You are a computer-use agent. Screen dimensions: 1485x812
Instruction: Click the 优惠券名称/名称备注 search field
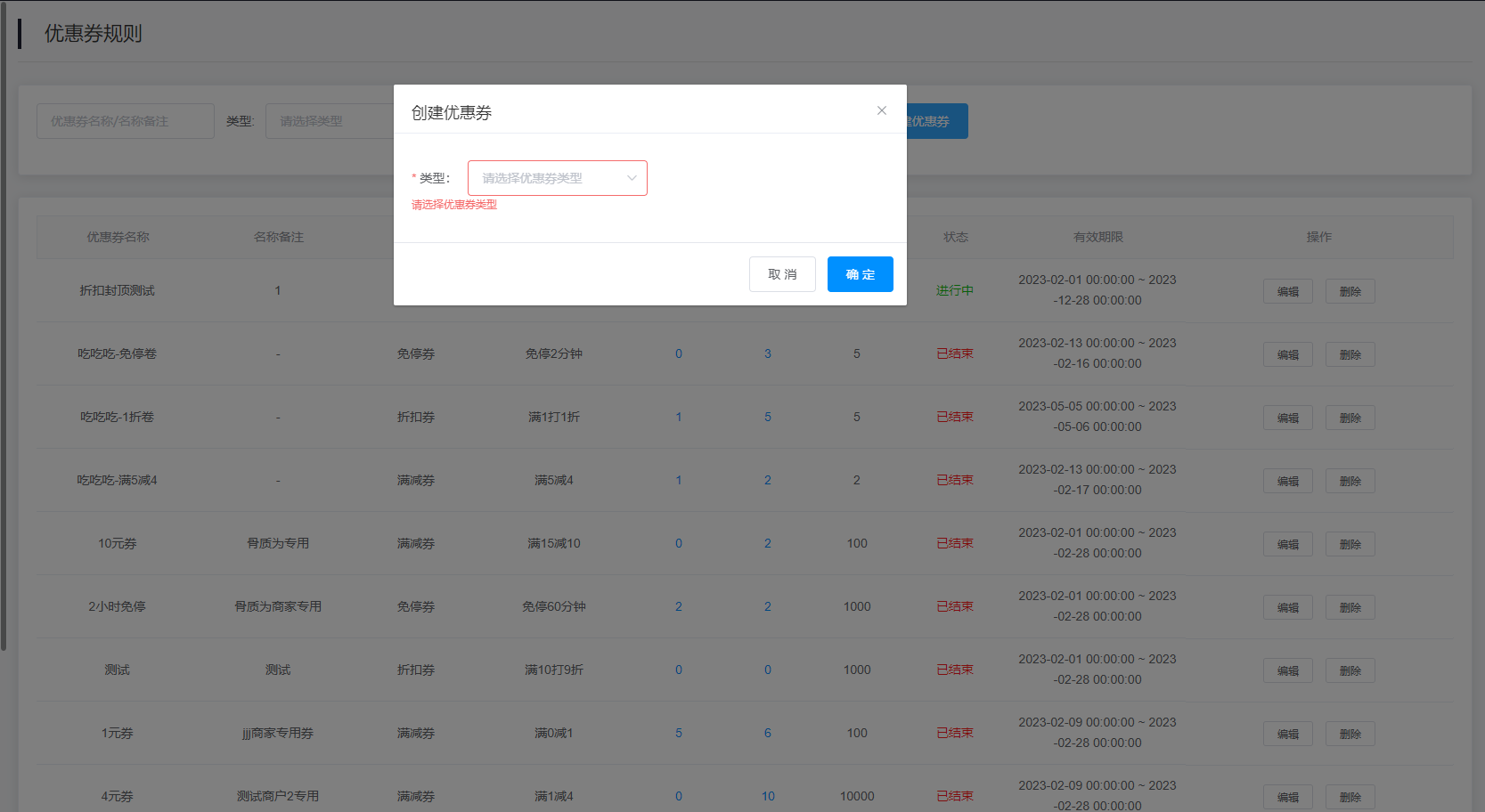[x=126, y=121]
